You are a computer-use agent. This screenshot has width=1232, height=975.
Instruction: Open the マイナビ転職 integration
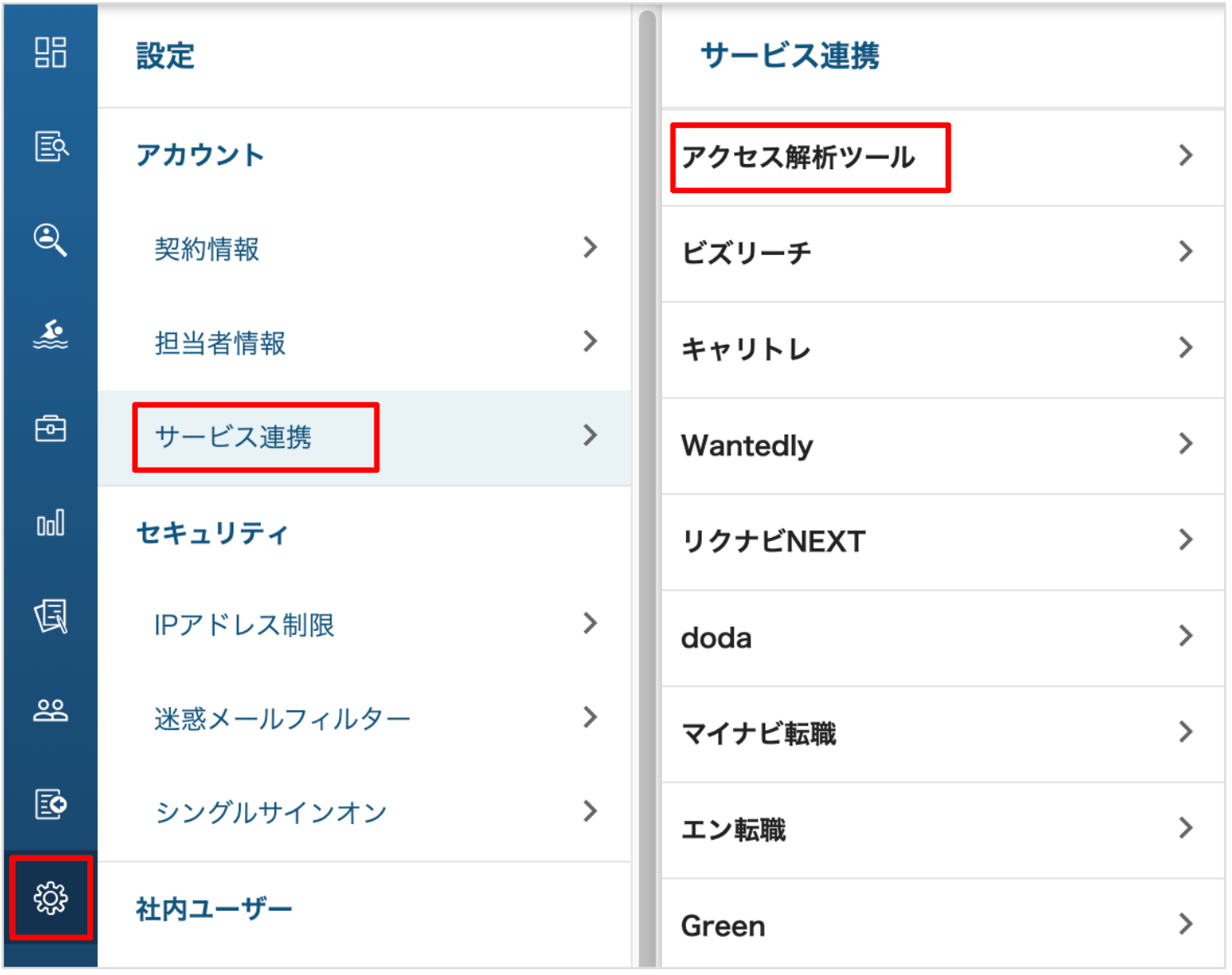point(943,734)
